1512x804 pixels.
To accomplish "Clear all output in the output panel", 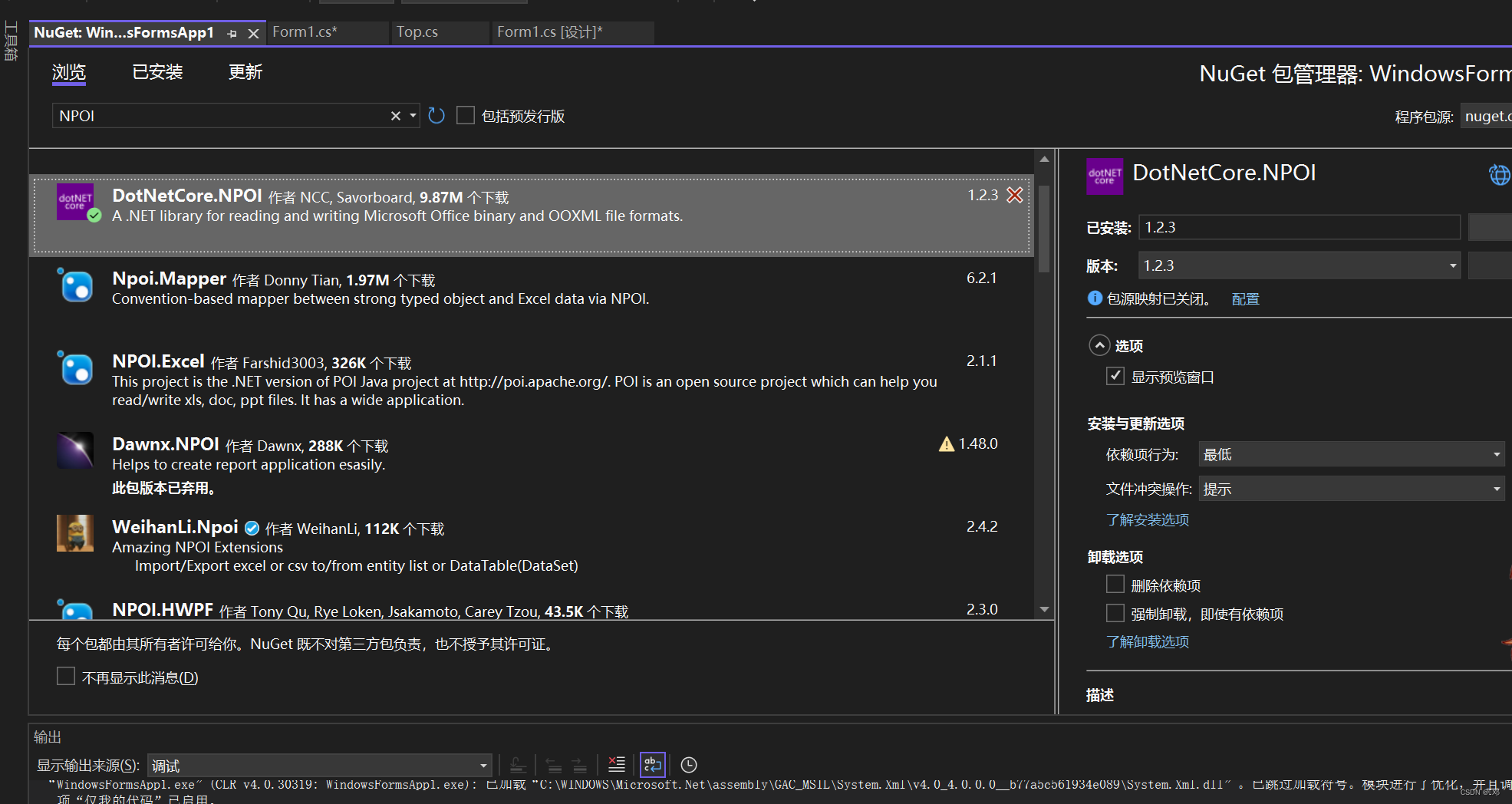I will (616, 764).
